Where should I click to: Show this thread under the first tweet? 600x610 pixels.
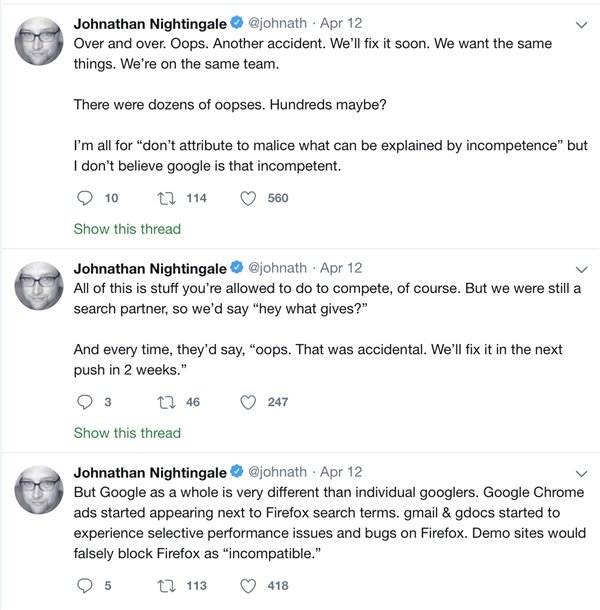click(127, 229)
